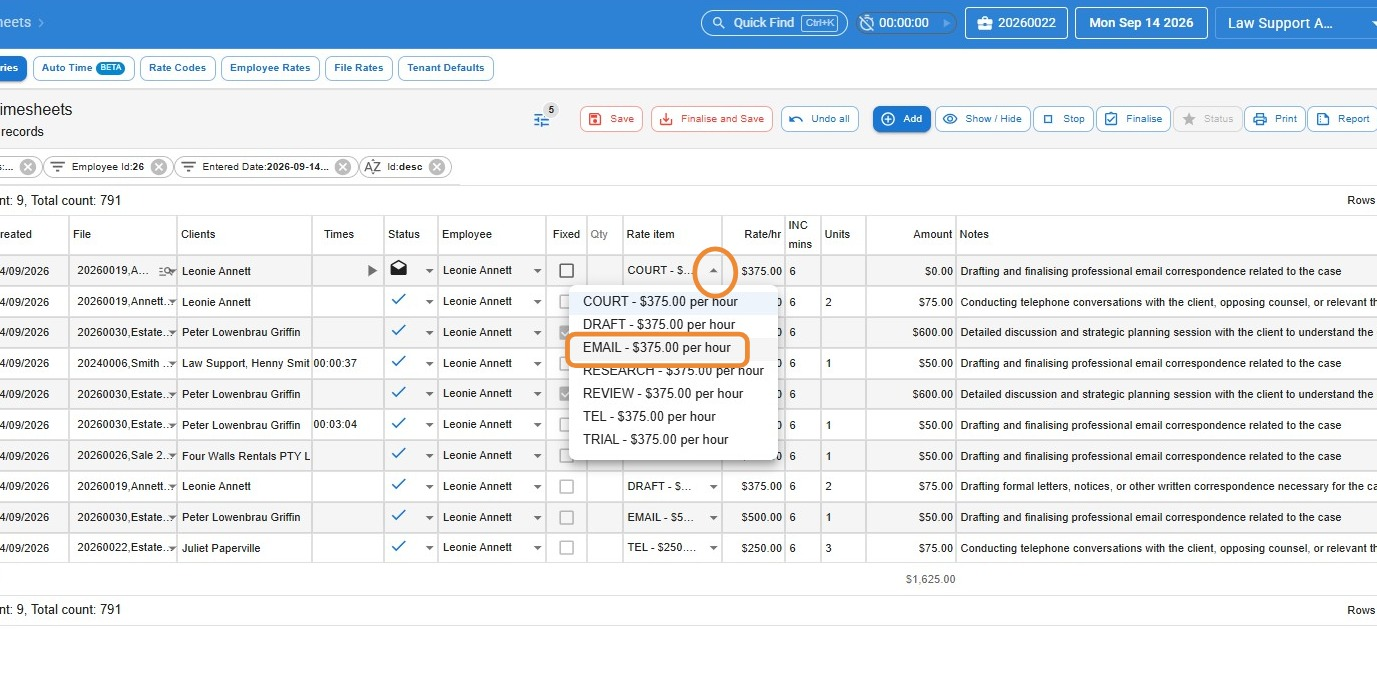Open Employee dropdown in Juliet Paperville row
This screenshot has height=683, width=1377.
click(x=537, y=549)
